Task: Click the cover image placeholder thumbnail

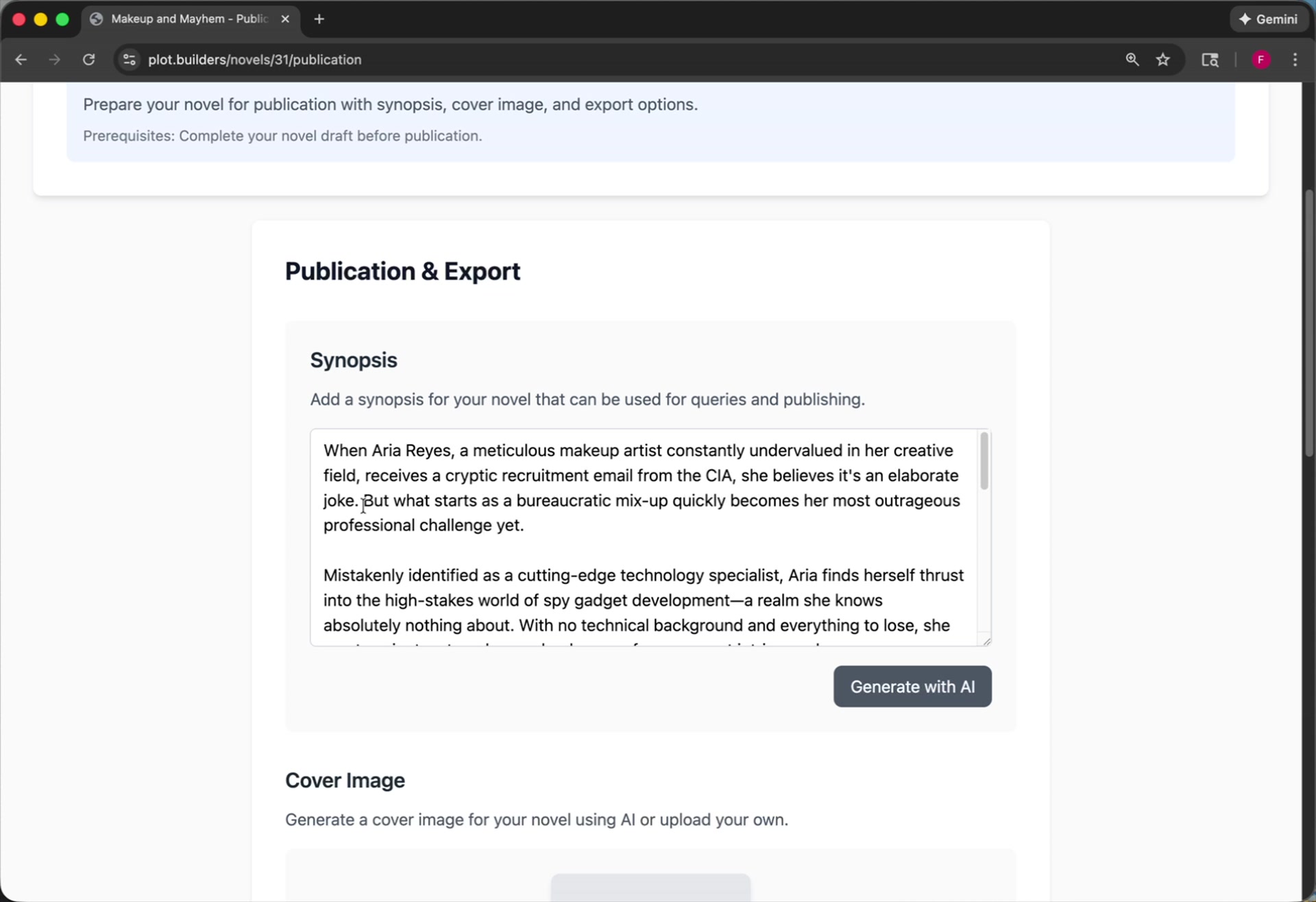Action: [x=650, y=887]
